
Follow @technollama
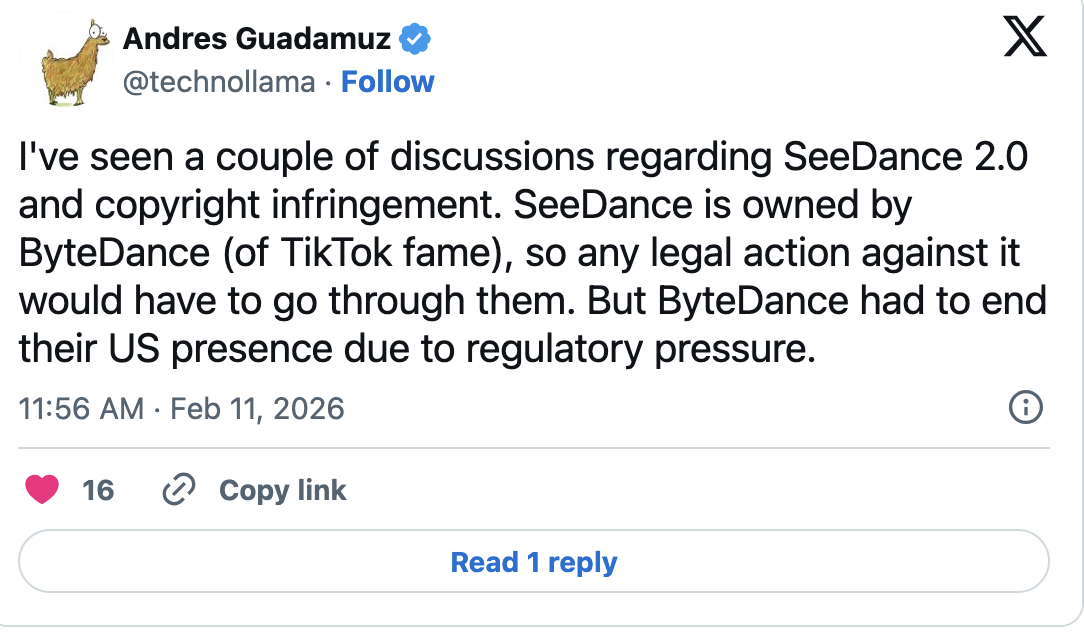[388, 81]
